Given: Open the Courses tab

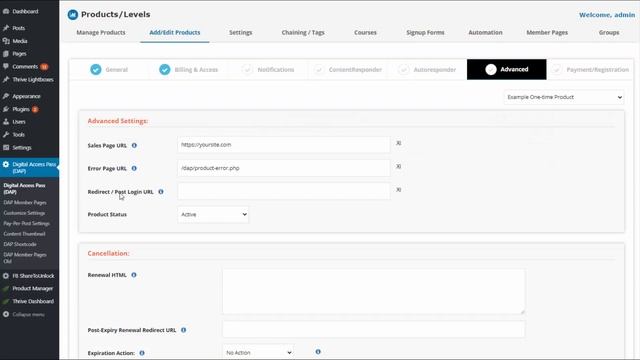Looking at the screenshot, I should pos(365,32).
